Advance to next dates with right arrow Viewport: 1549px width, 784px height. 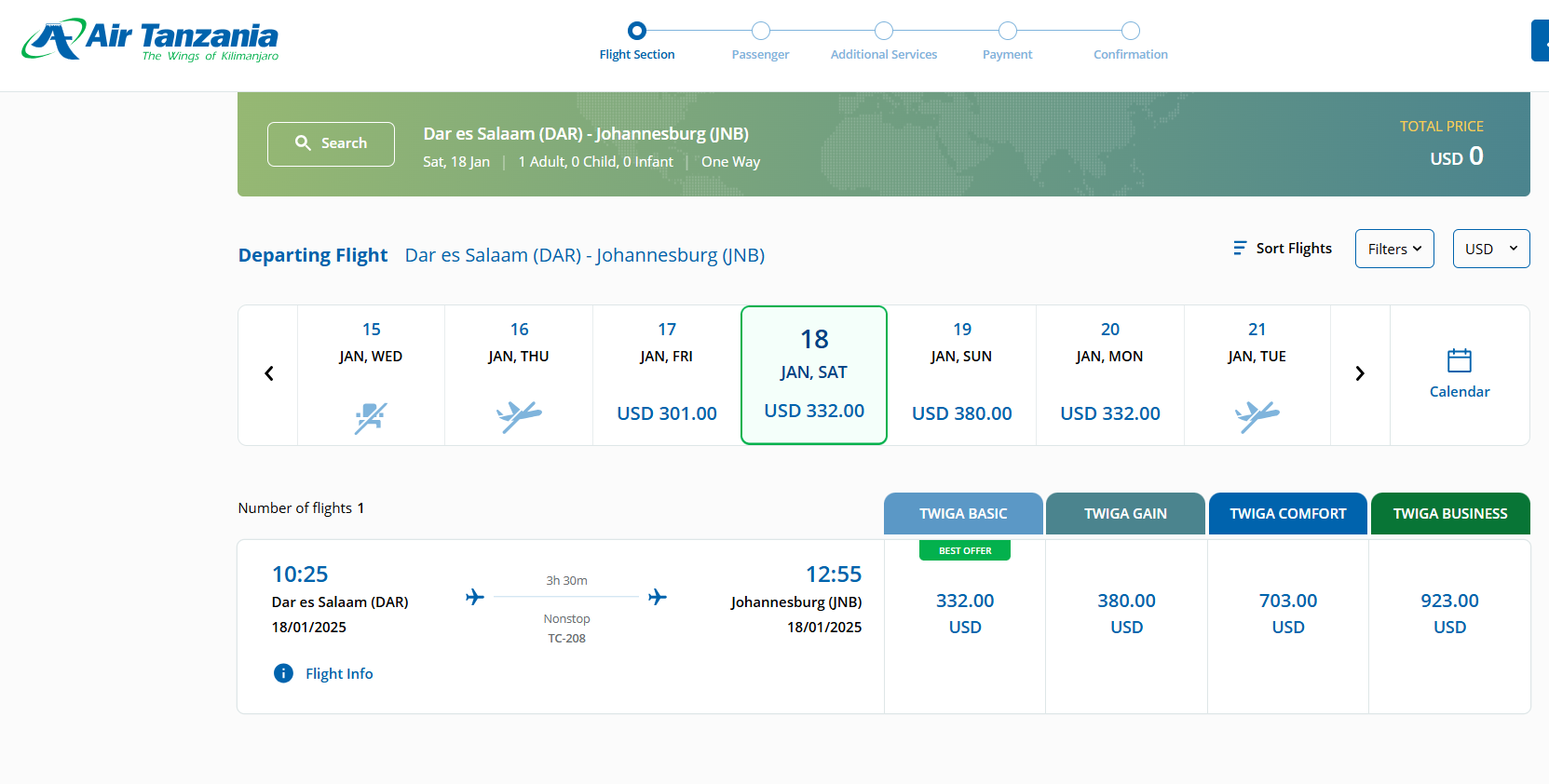[x=1359, y=374]
